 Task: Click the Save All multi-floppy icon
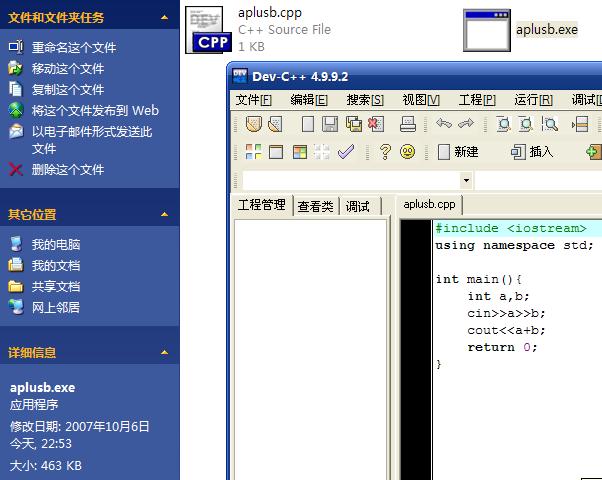point(353,124)
